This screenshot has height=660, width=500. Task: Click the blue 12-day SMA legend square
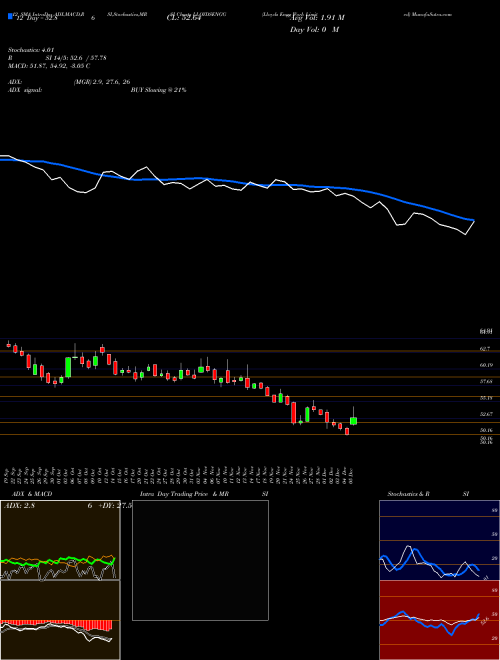[x=10, y=16]
